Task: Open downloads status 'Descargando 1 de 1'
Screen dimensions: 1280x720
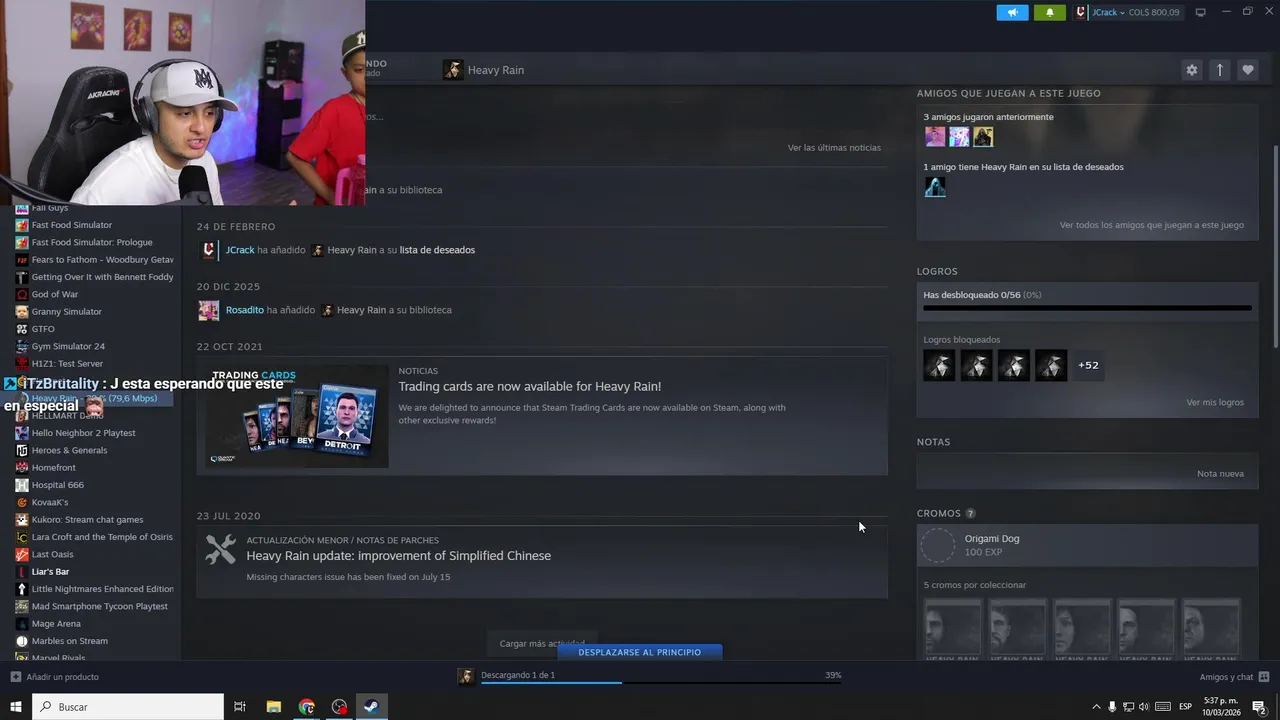Action: tap(518, 675)
